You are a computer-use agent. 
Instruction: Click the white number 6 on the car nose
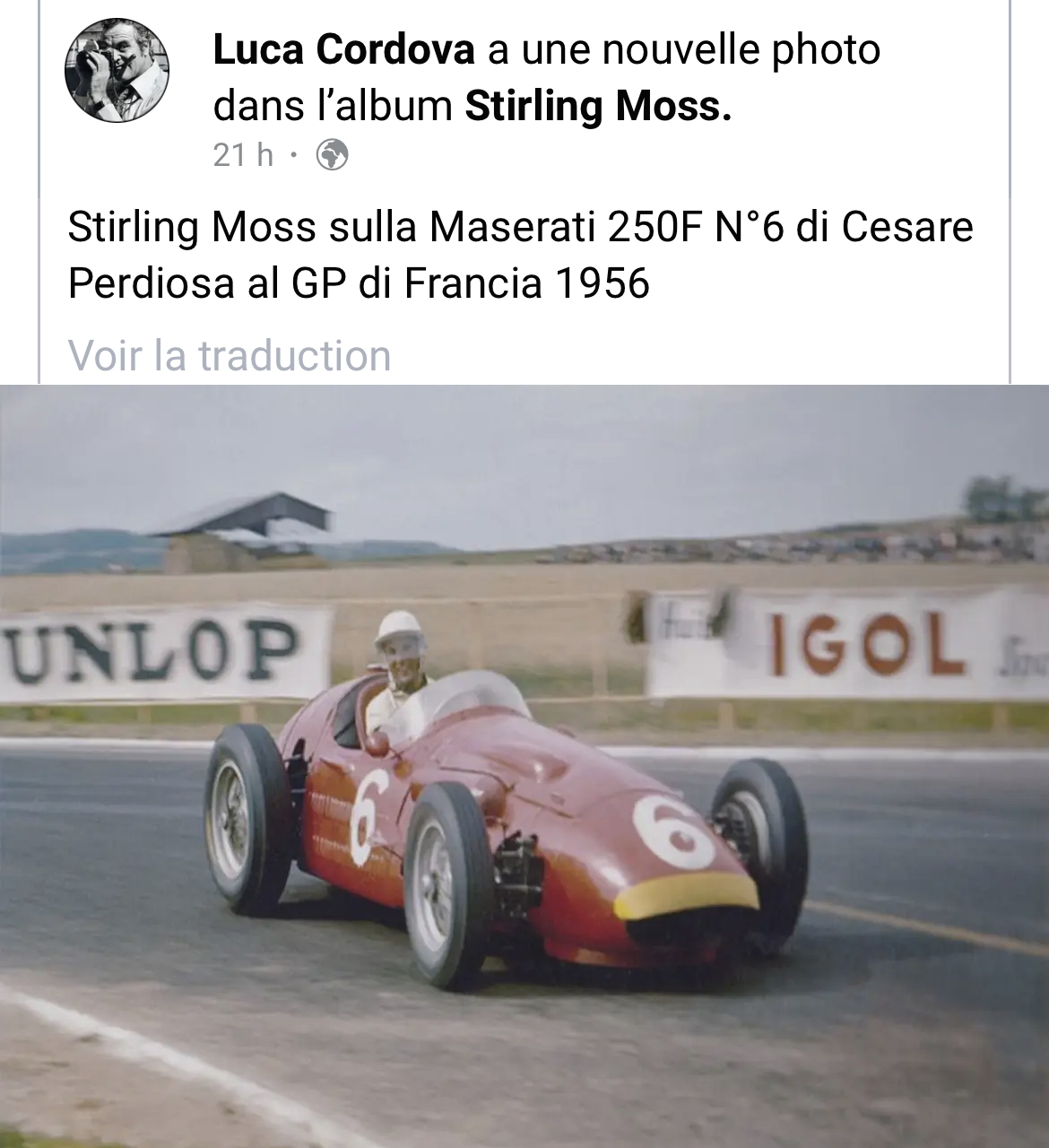tap(672, 831)
